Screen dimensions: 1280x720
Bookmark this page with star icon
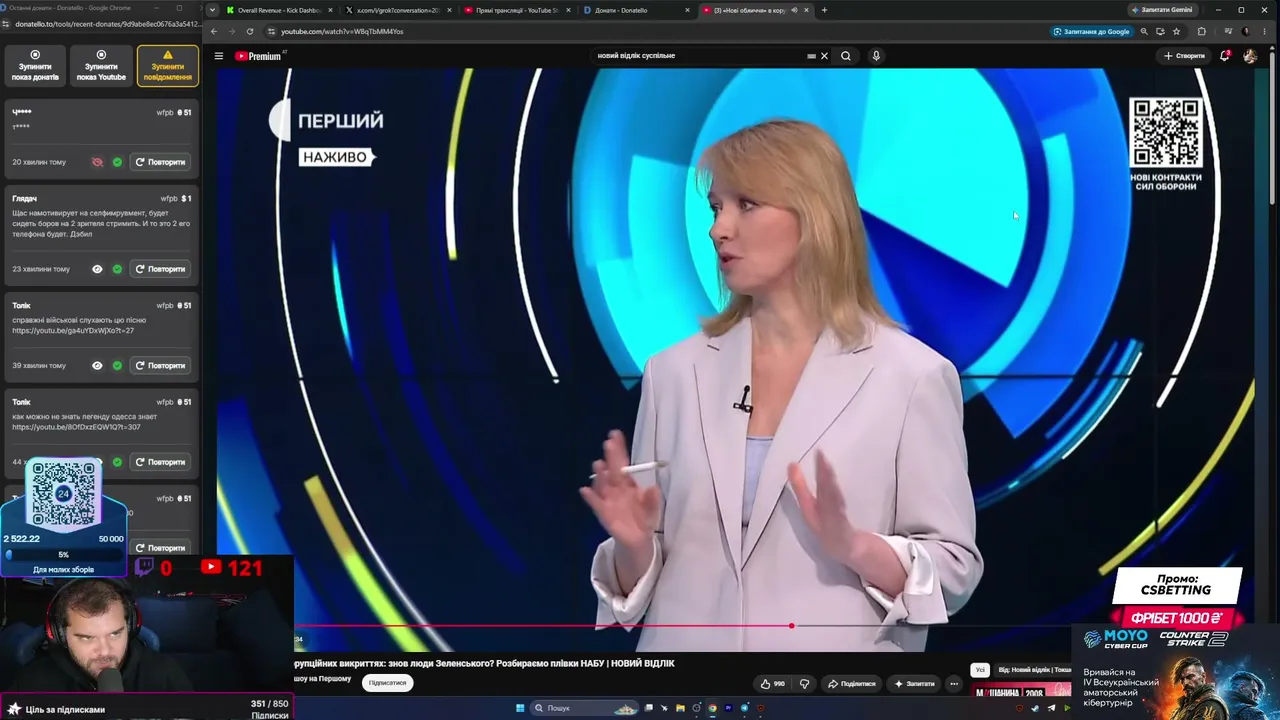[1176, 31]
